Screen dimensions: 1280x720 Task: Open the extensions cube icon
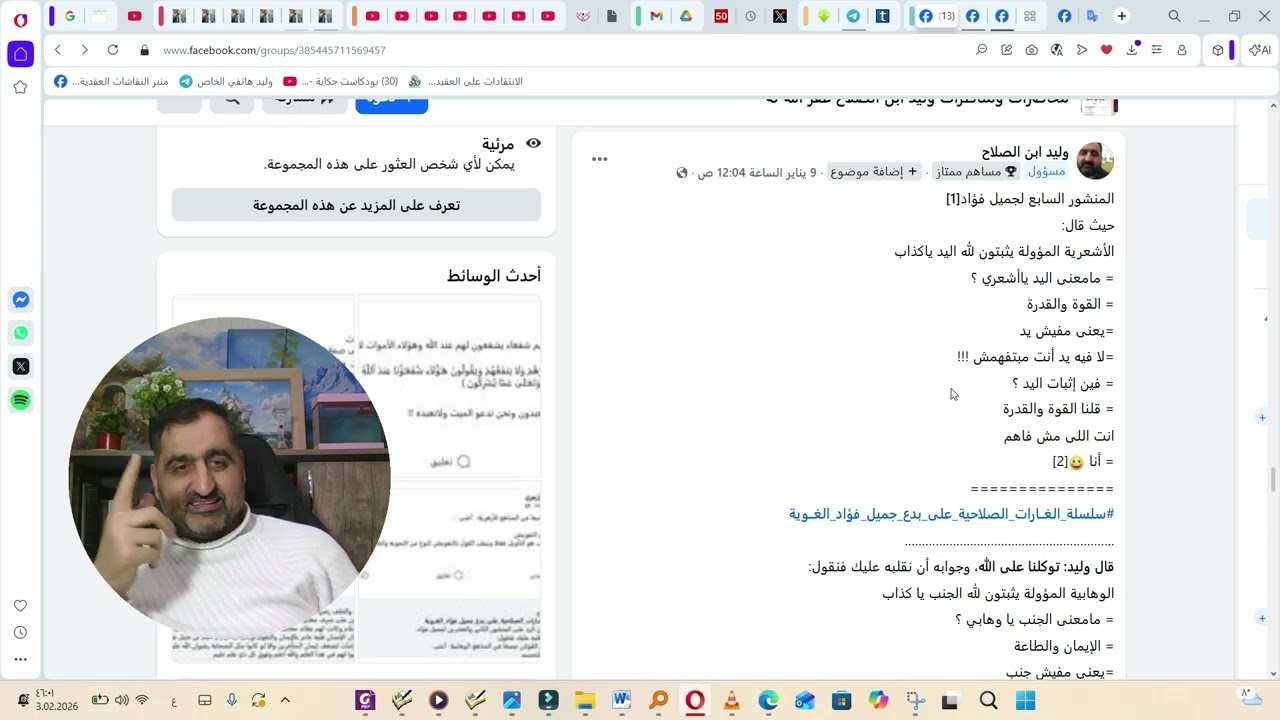(1217, 50)
